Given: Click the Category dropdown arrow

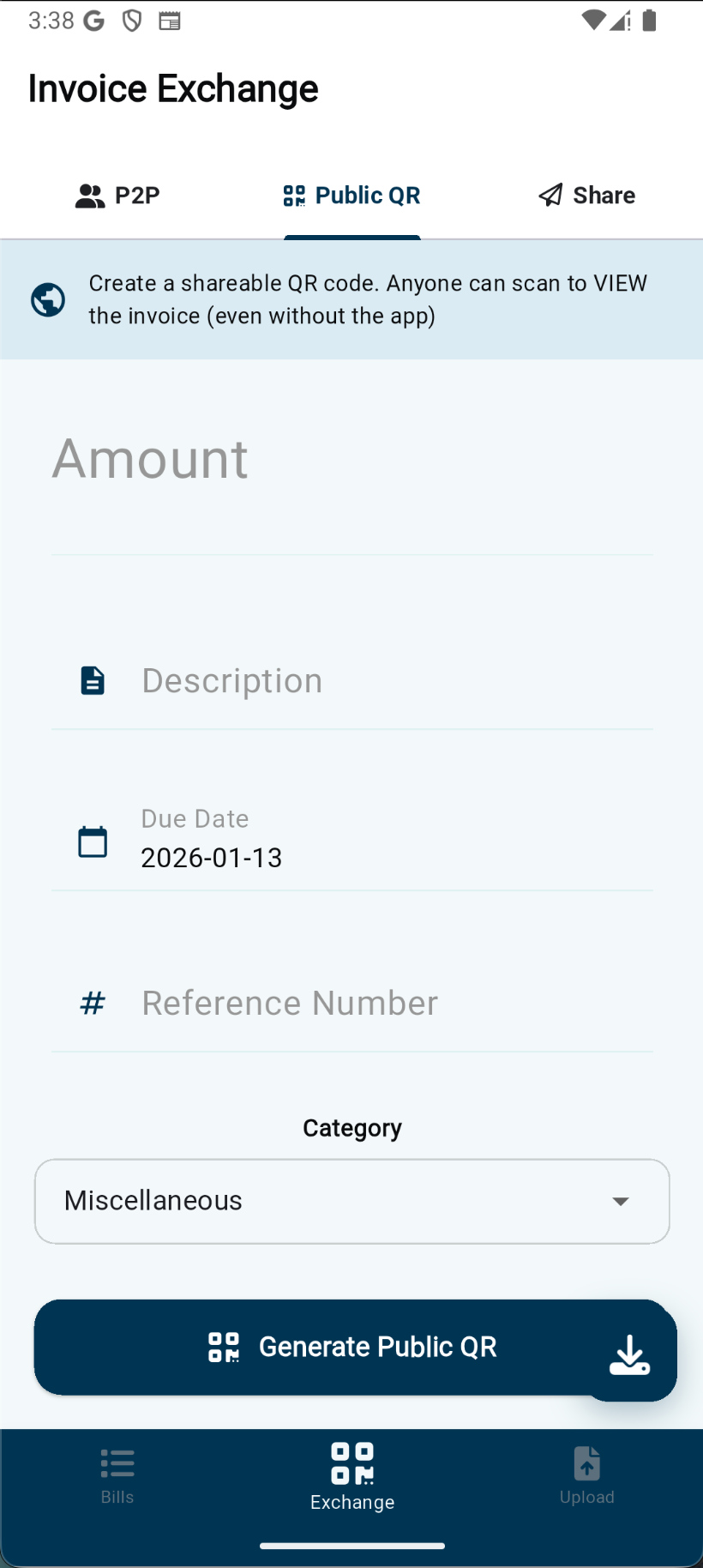Looking at the screenshot, I should coord(621,1201).
